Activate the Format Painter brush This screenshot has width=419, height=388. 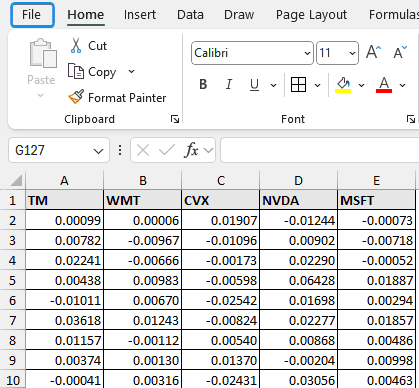point(117,98)
